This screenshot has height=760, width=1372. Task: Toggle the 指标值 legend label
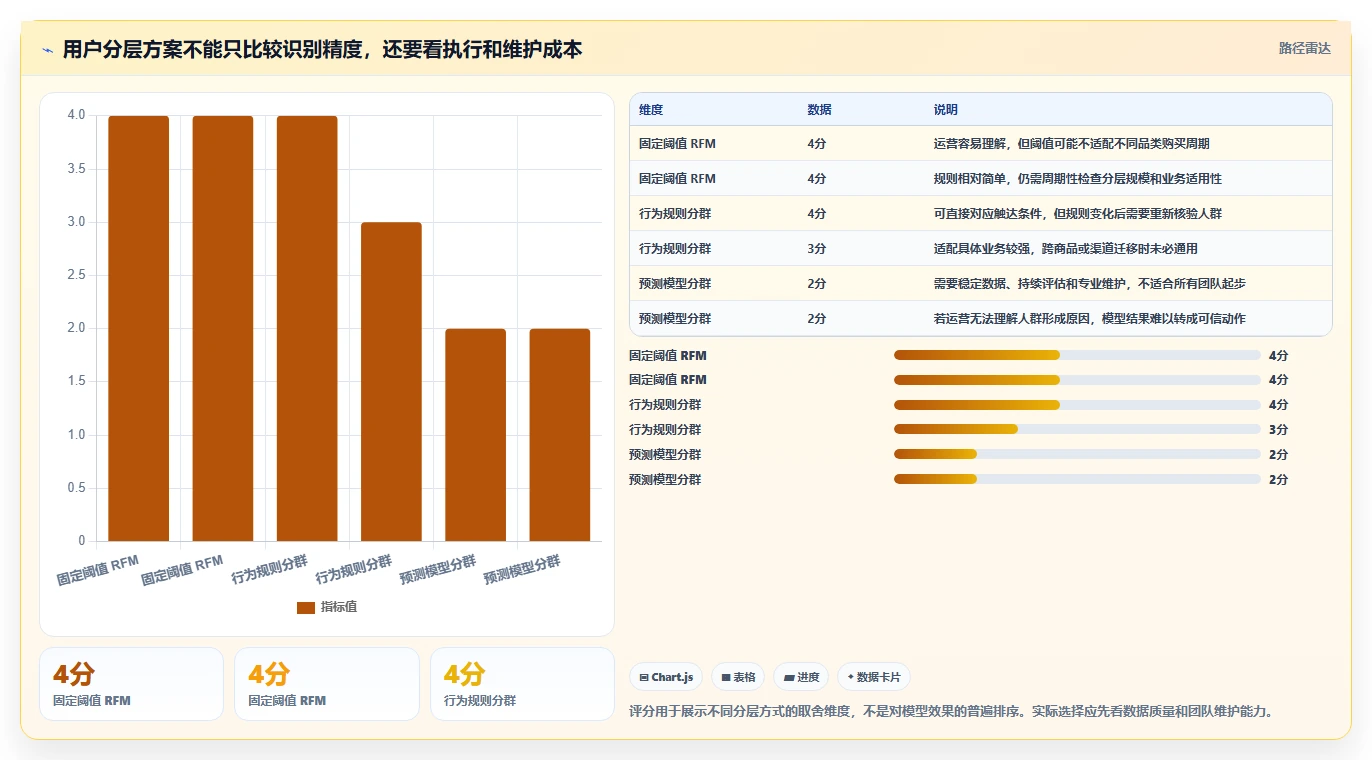point(339,607)
